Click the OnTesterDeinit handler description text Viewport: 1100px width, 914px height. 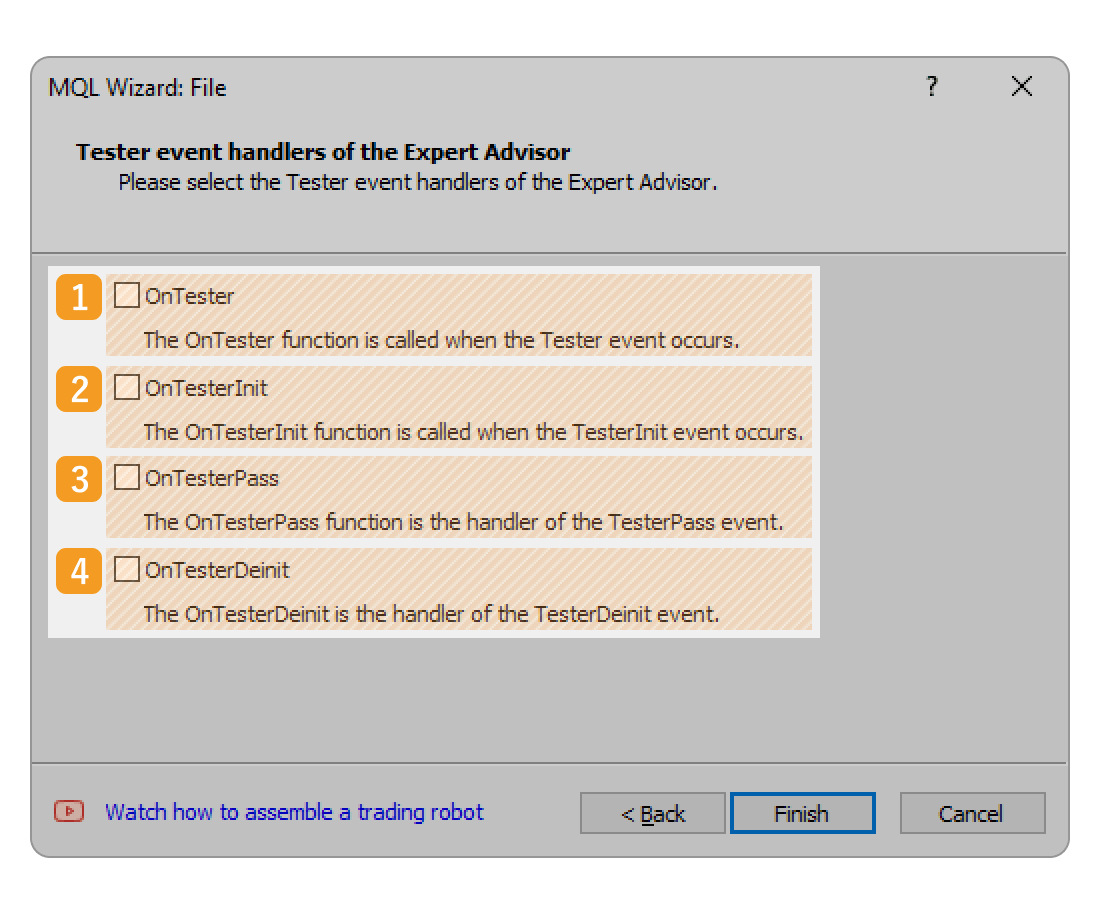pos(431,614)
